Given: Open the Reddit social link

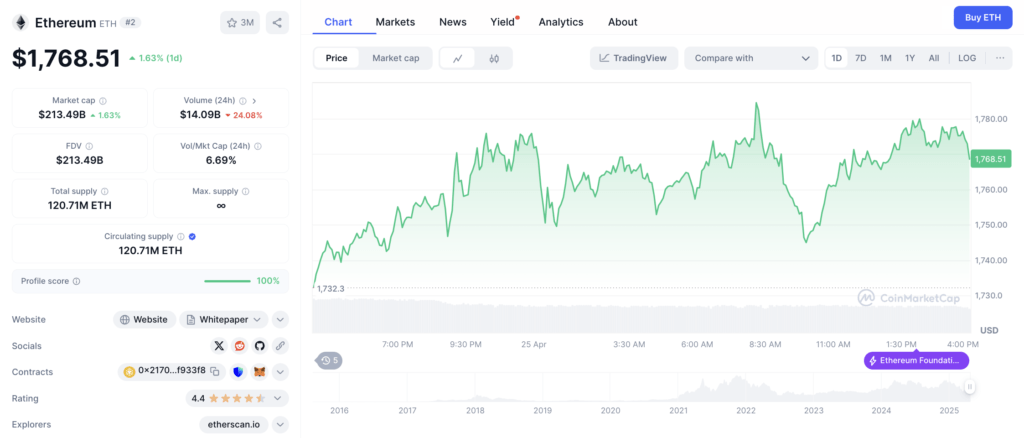Looking at the screenshot, I should pos(240,346).
